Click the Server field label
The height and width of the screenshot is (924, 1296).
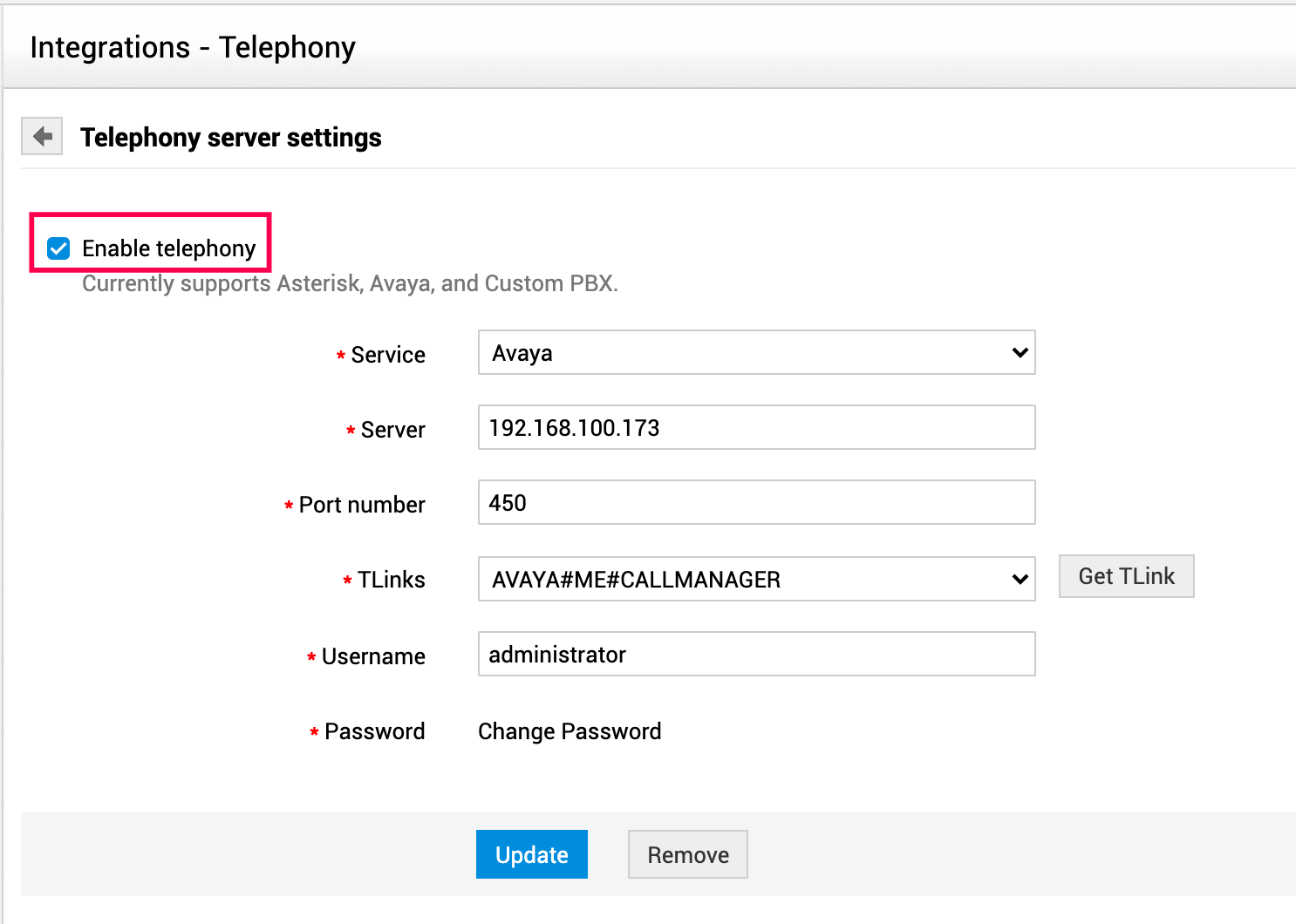[x=392, y=430]
